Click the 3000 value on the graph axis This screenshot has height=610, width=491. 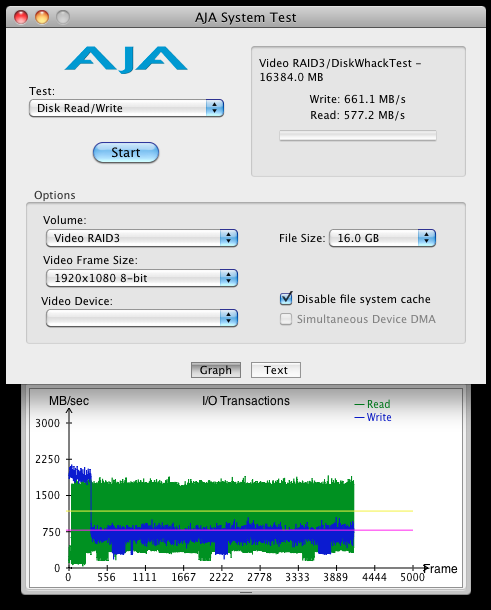click(47, 423)
